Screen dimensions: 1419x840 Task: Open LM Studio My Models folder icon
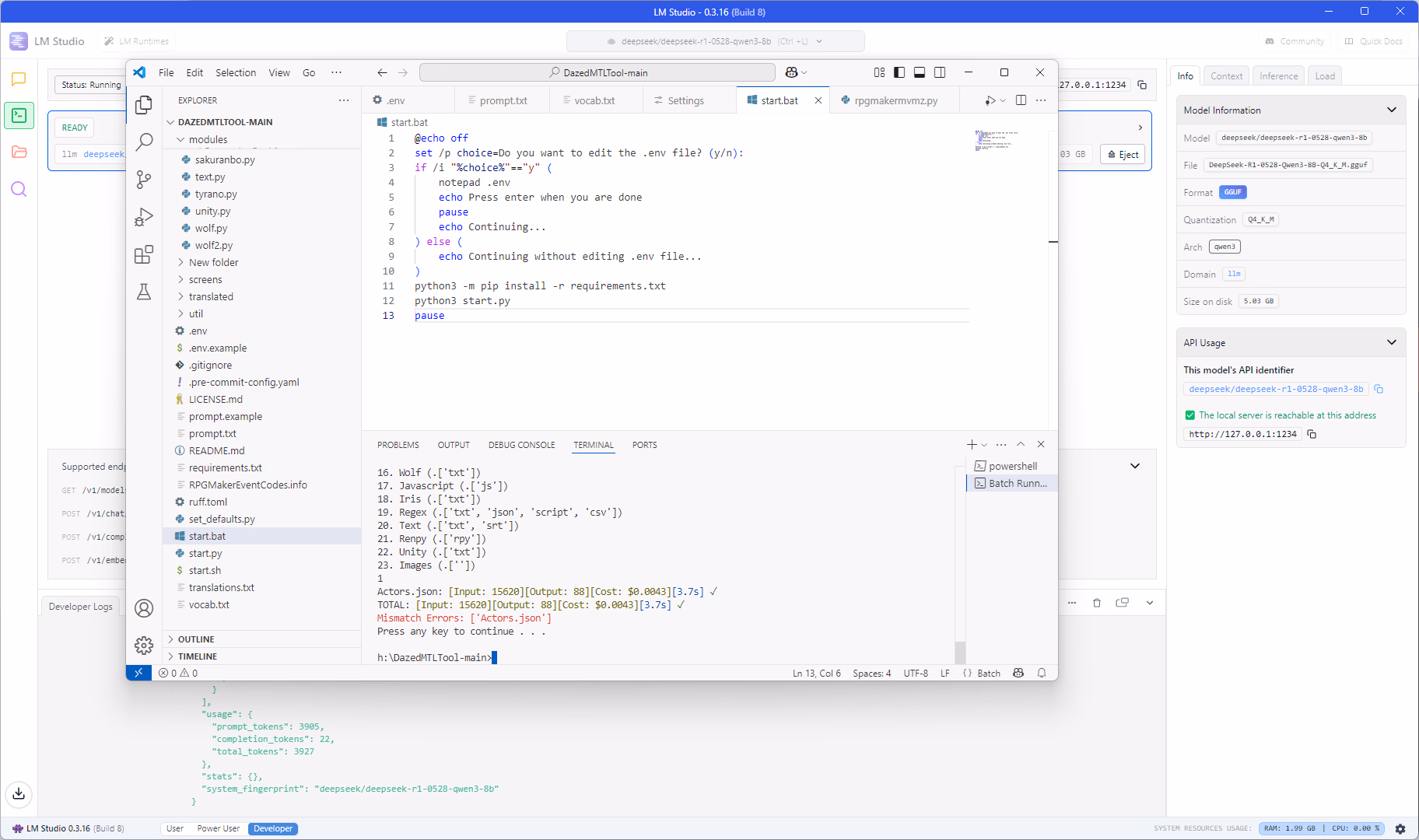pyautogui.click(x=19, y=152)
